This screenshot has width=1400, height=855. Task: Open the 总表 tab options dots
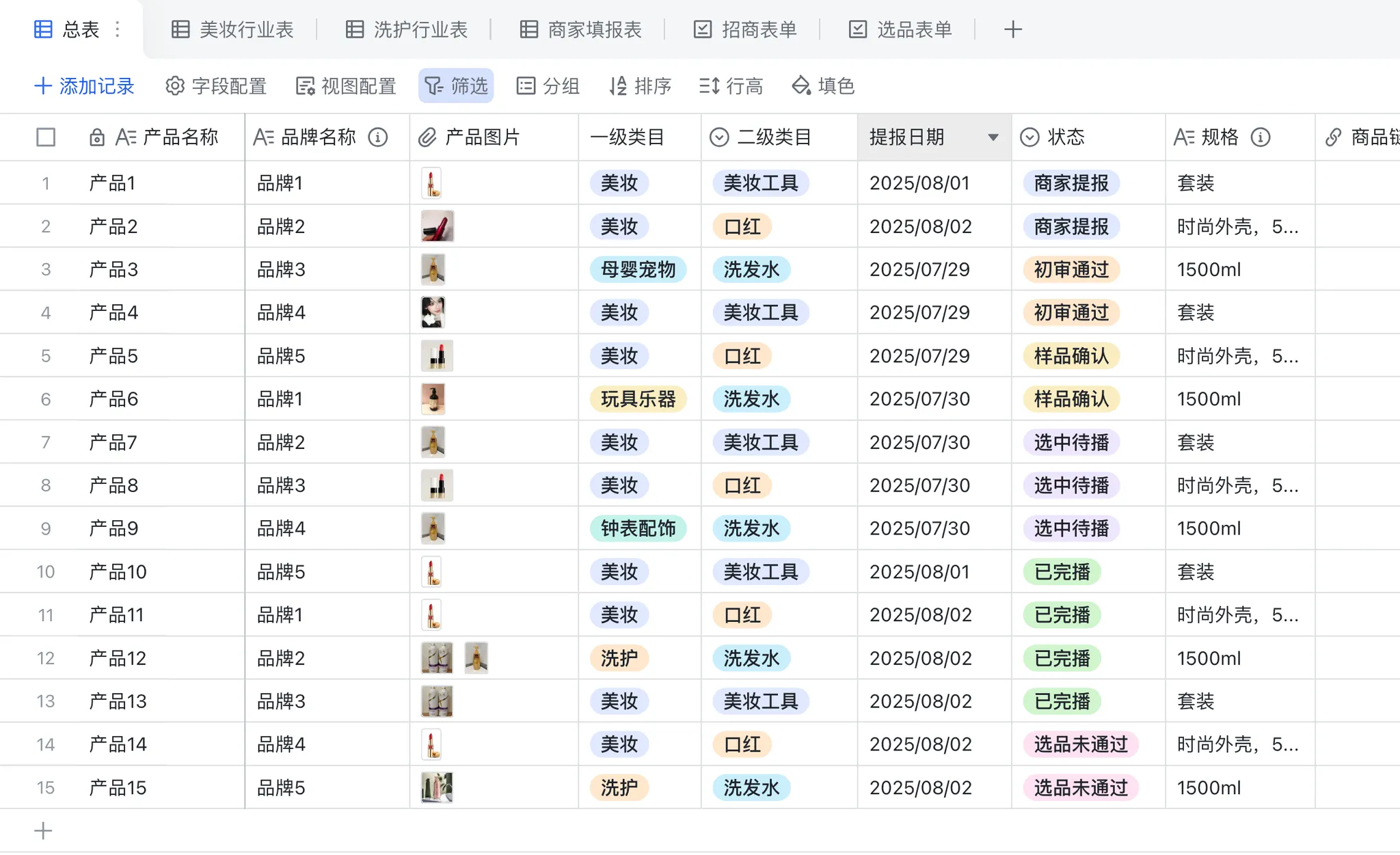(x=118, y=29)
